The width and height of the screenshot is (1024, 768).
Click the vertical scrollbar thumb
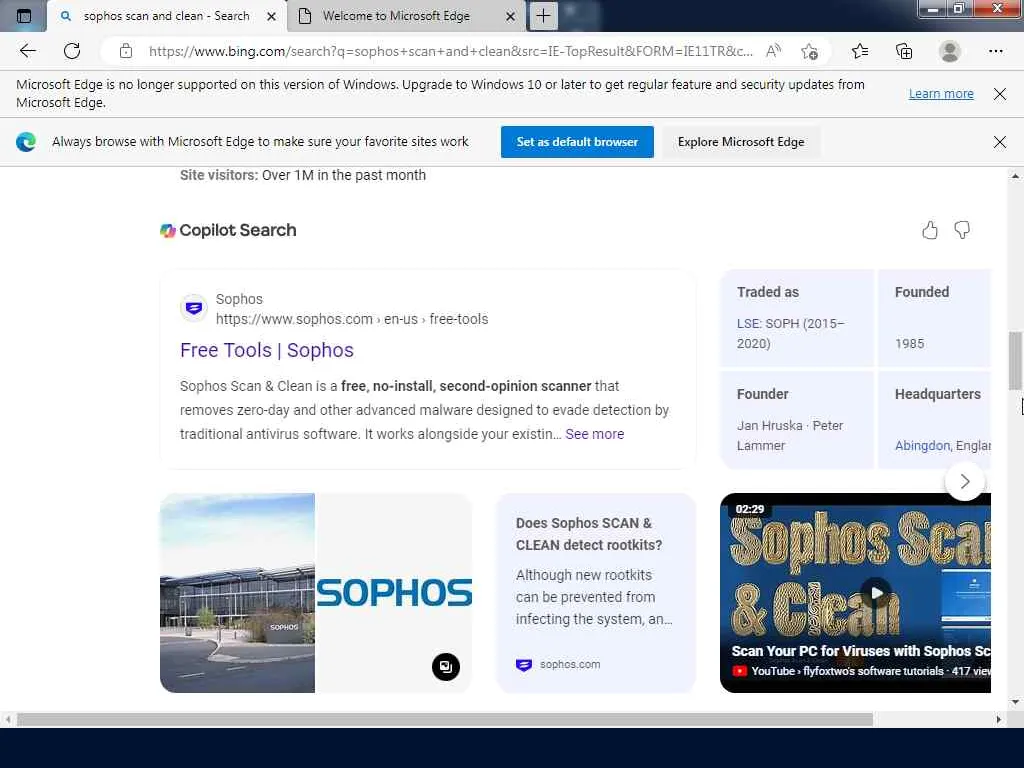[1015, 360]
